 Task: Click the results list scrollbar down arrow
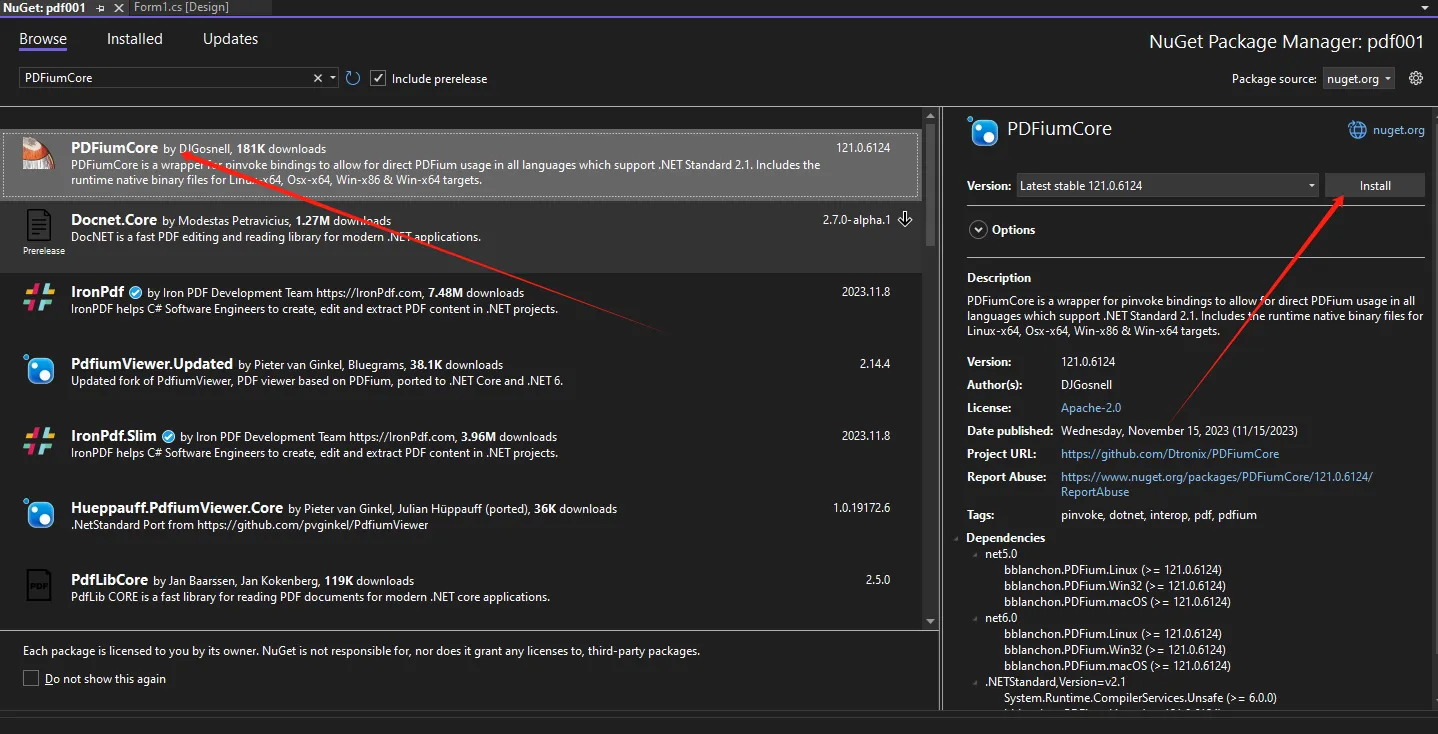tap(930, 621)
